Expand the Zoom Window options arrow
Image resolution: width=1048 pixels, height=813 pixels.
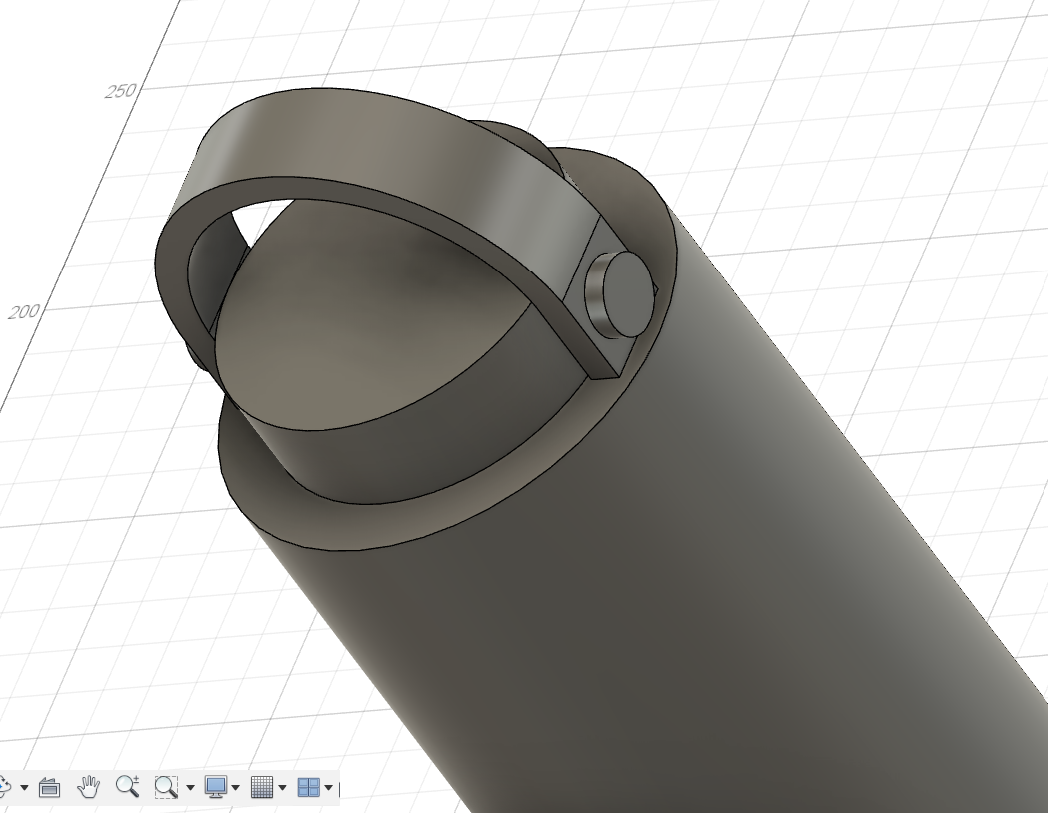[188, 788]
